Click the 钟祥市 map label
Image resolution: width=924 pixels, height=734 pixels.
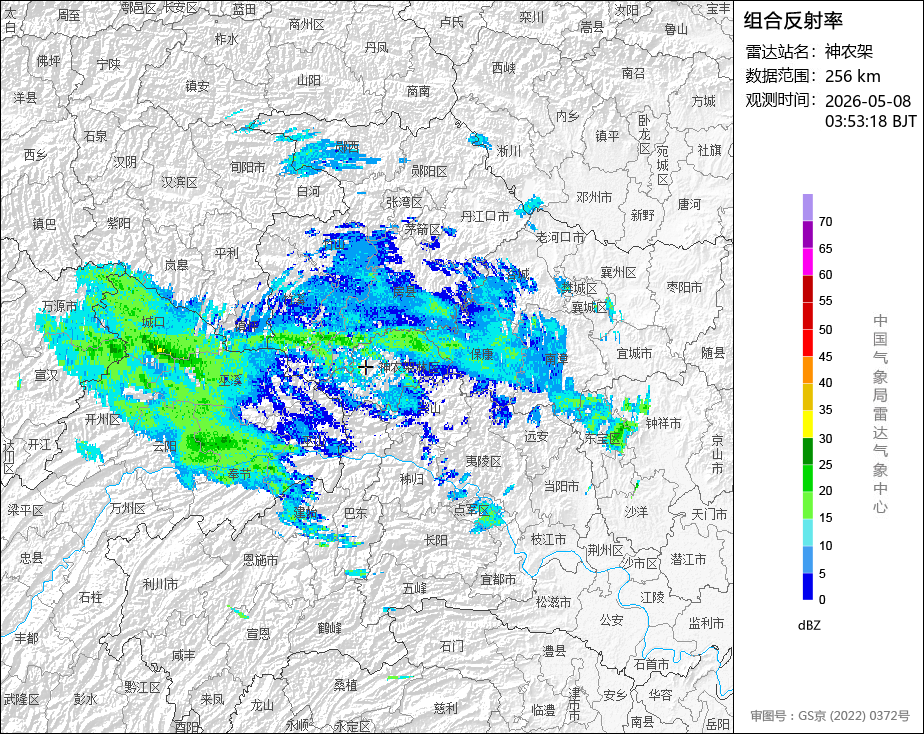pyautogui.click(x=664, y=423)
